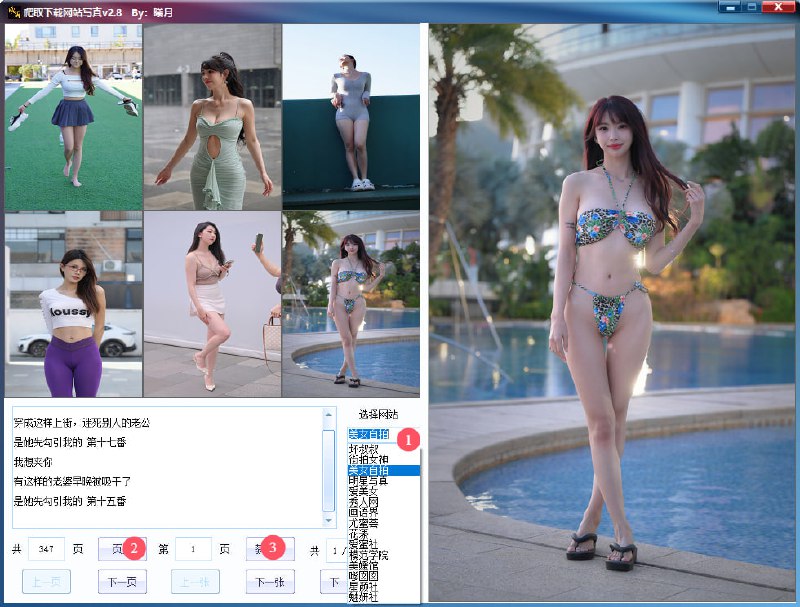Click the current page number field showing 1
This screenshot has height=607, width=800.
(x=194, y=550)
